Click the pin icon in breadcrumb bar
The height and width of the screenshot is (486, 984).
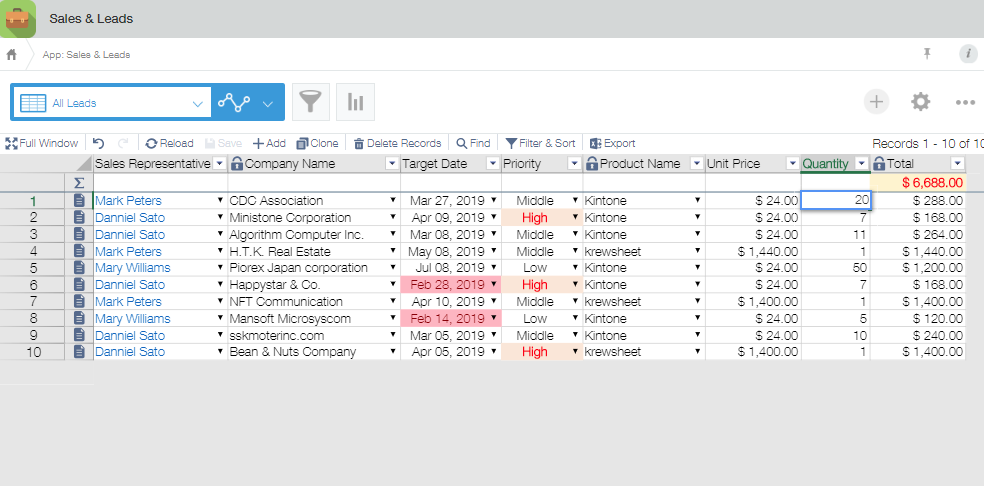point(927,54)
